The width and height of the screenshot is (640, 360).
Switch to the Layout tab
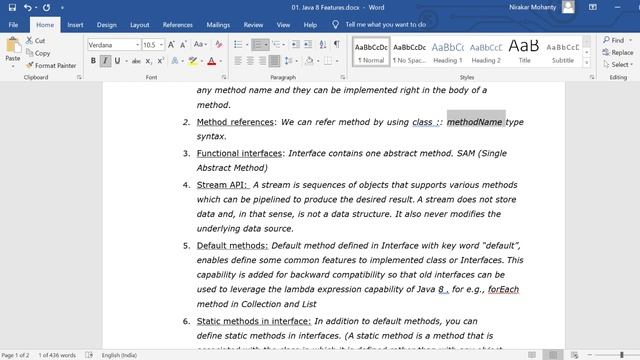point(140,25)
